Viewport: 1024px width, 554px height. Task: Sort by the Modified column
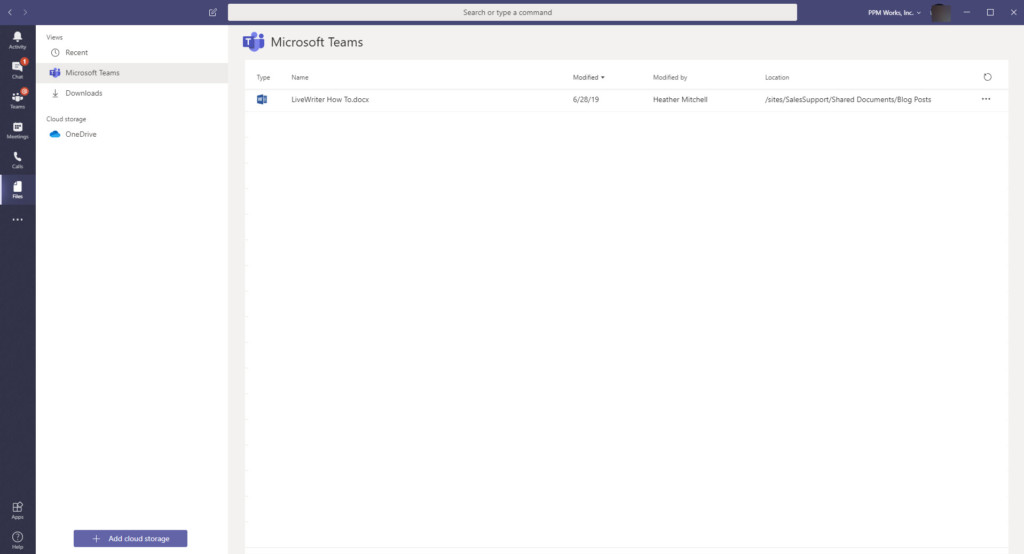click(x=588, y=77)
